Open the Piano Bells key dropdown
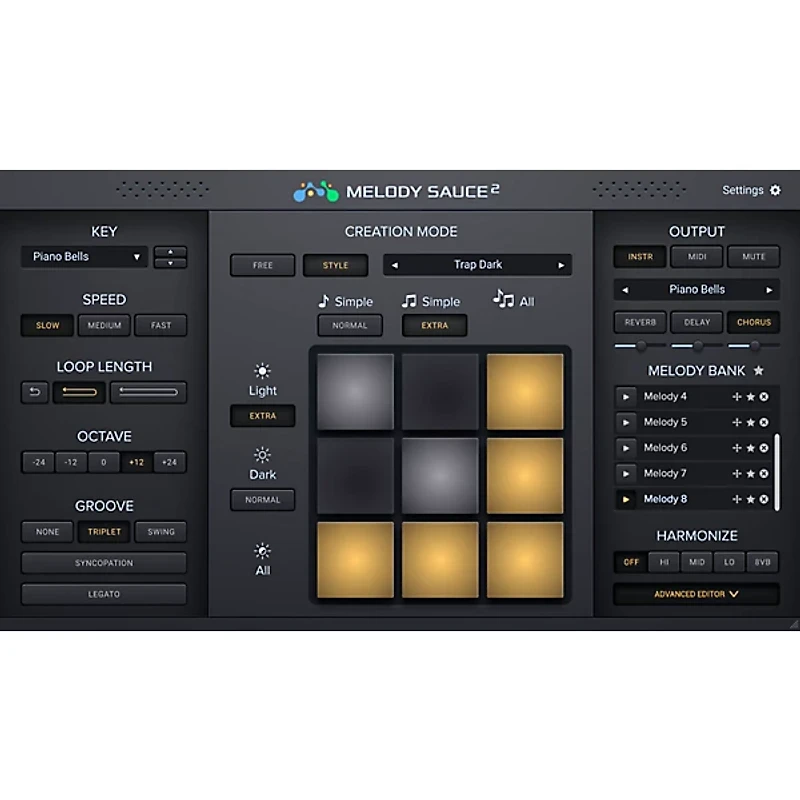The height and width of the screenshot is (800, 800). point(83,257)
